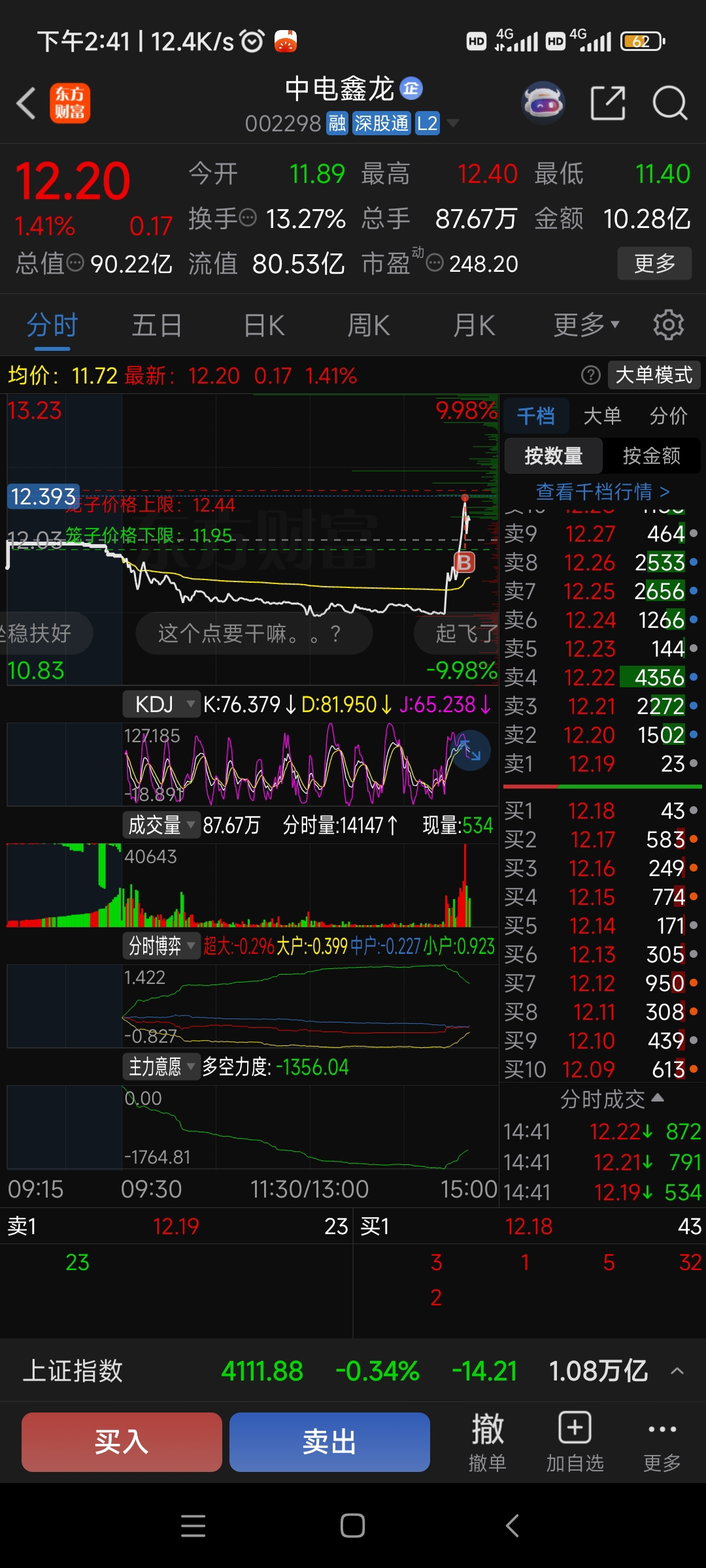Viewport: 706px width, 1568px height.
Task: Open bottom 更多 three-dot menu
Action: pyautogui.click(x=662, y=1443)
